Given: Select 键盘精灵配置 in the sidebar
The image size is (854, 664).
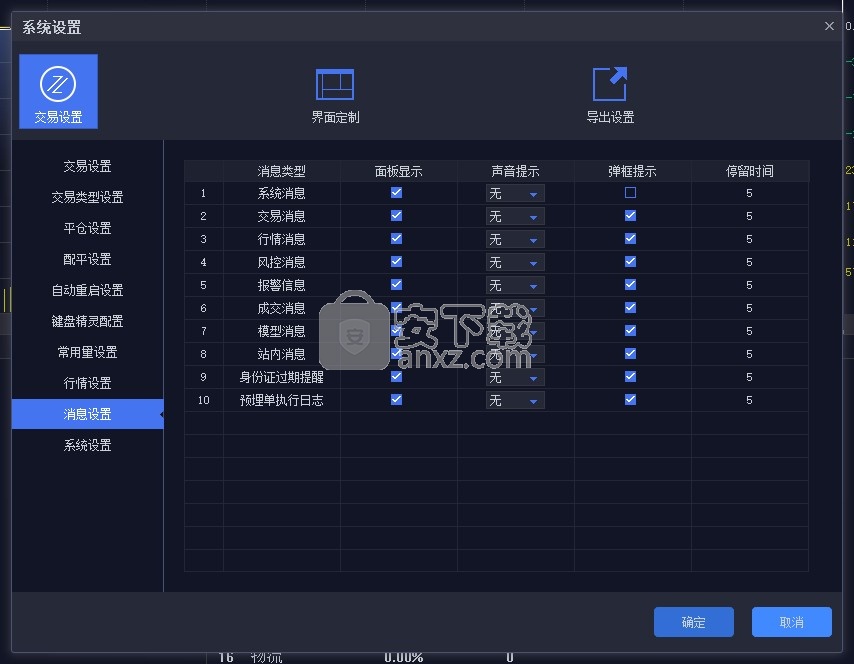Looking at the screenshot, I should pyautogui.click(x=87, y=321).
